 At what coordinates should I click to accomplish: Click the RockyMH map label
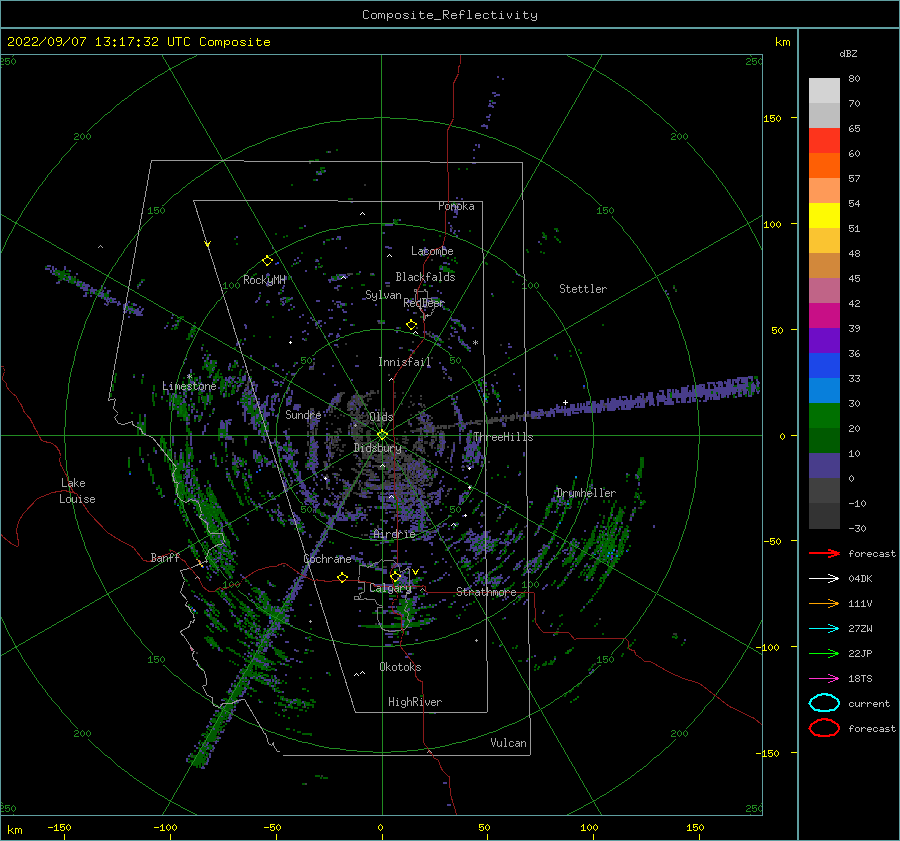(264, 280)
